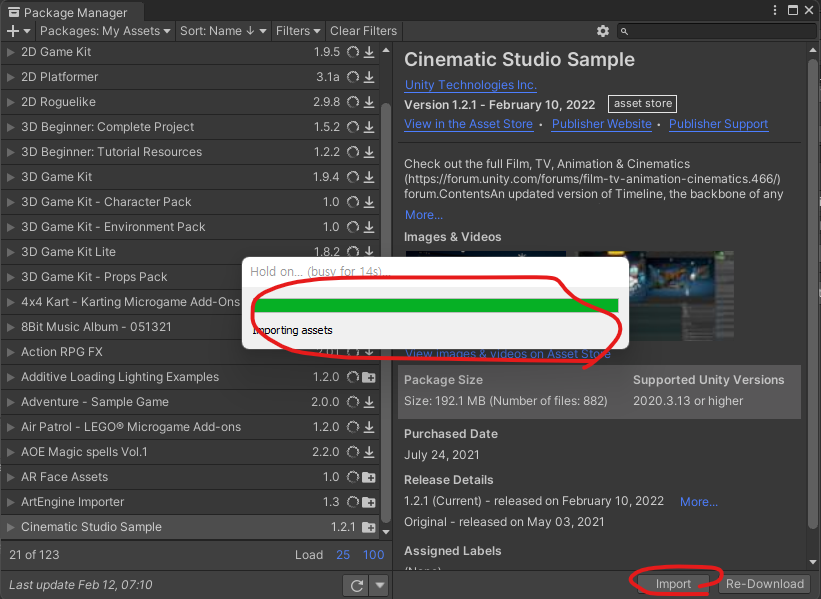The image size is (821, 599).
Task: Select the AOE Magic spells Vol.1 row
Action: tap(191, 452)
